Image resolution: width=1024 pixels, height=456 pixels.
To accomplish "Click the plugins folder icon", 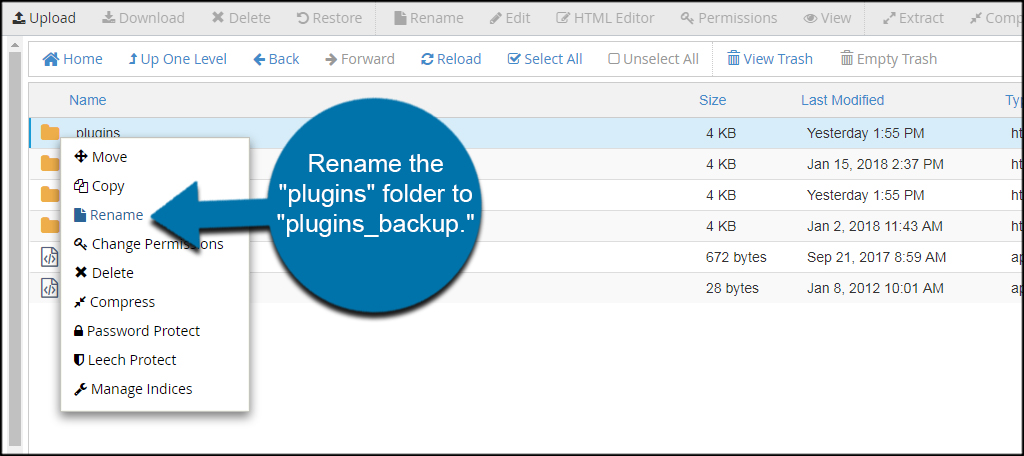I will 50,133.
